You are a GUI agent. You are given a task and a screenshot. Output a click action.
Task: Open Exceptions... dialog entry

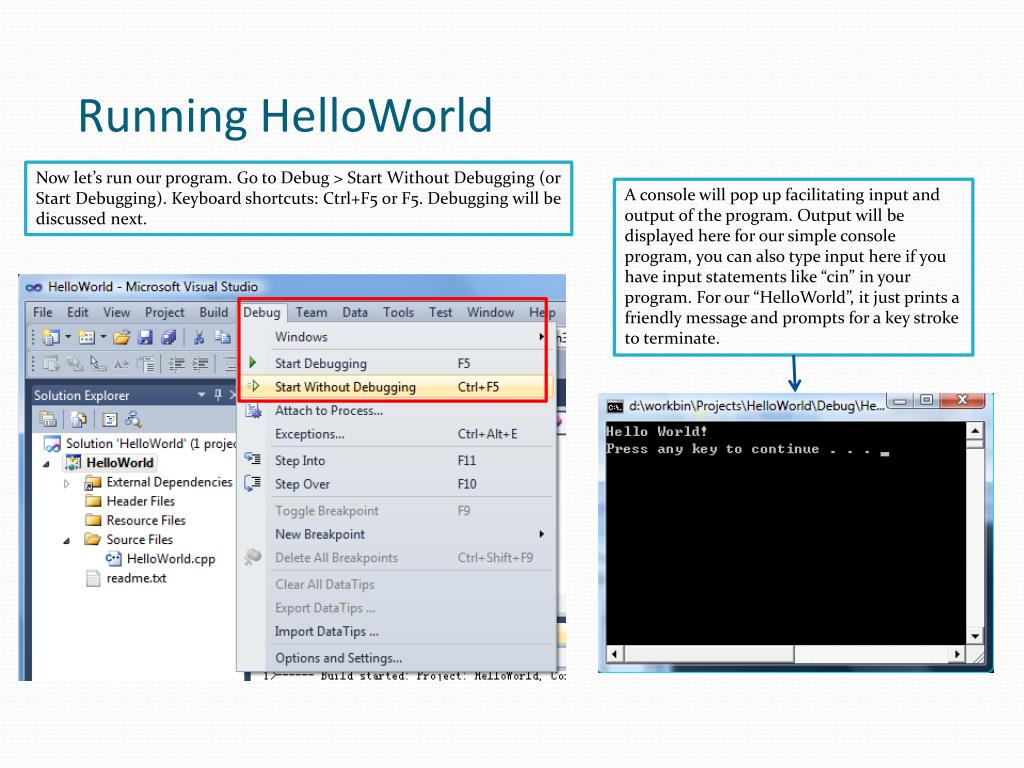point(395,434)
